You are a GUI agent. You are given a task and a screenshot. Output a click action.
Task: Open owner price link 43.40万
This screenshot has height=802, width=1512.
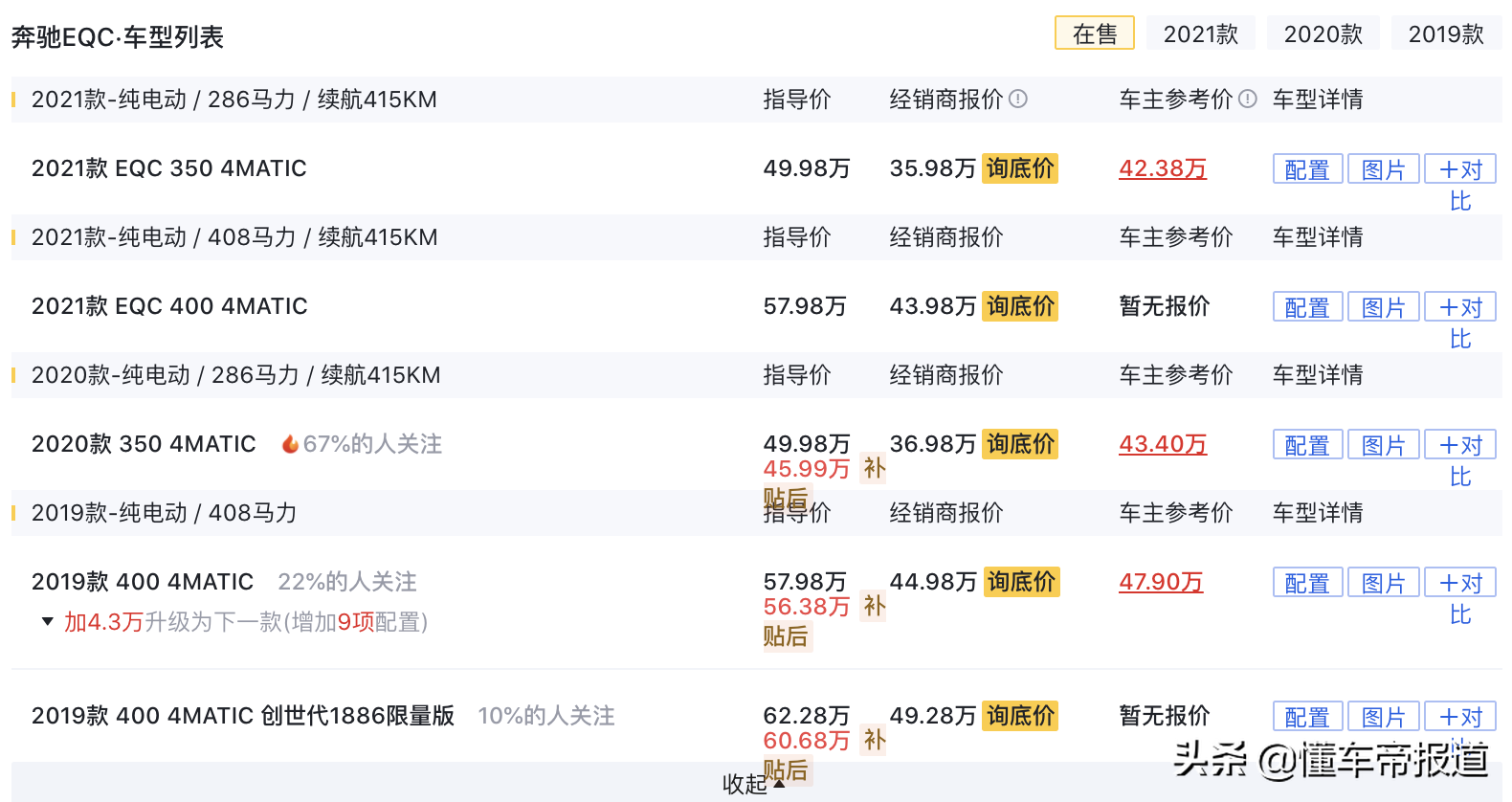(1163, 444)
